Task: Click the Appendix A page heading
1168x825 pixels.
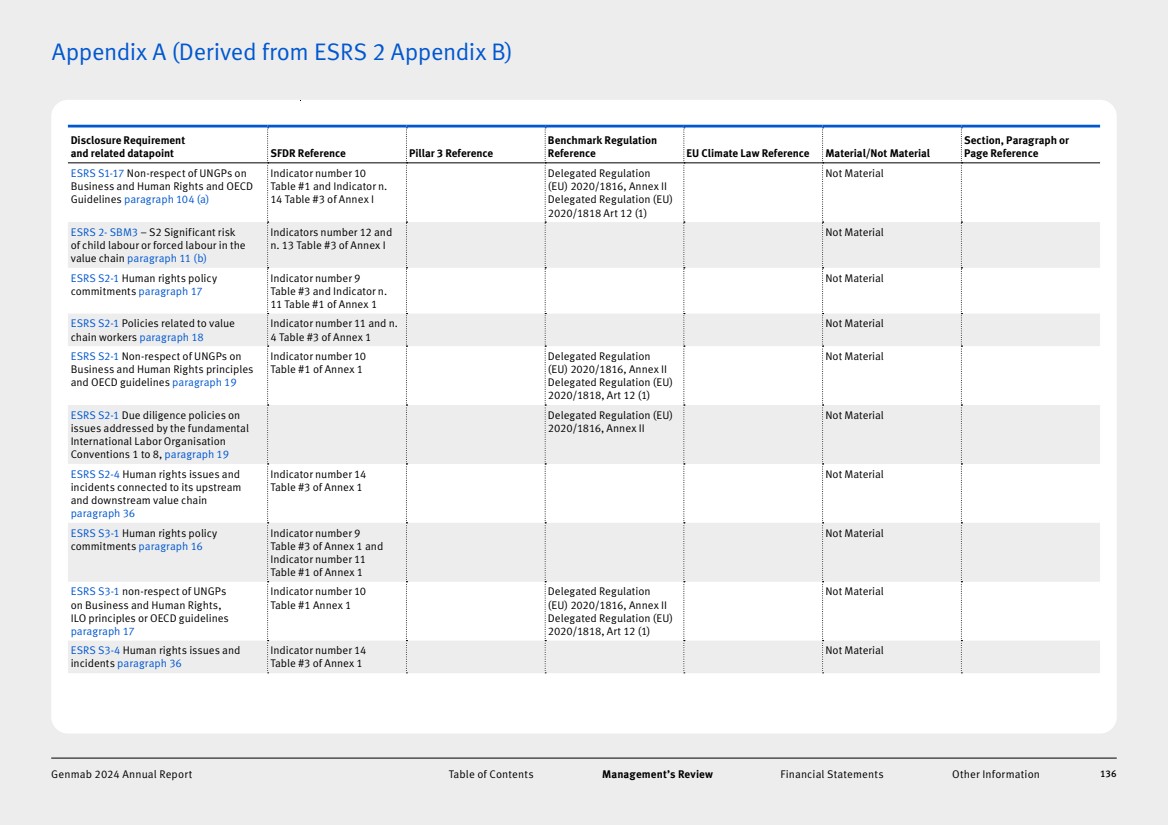Action: (x=281, y=52)
